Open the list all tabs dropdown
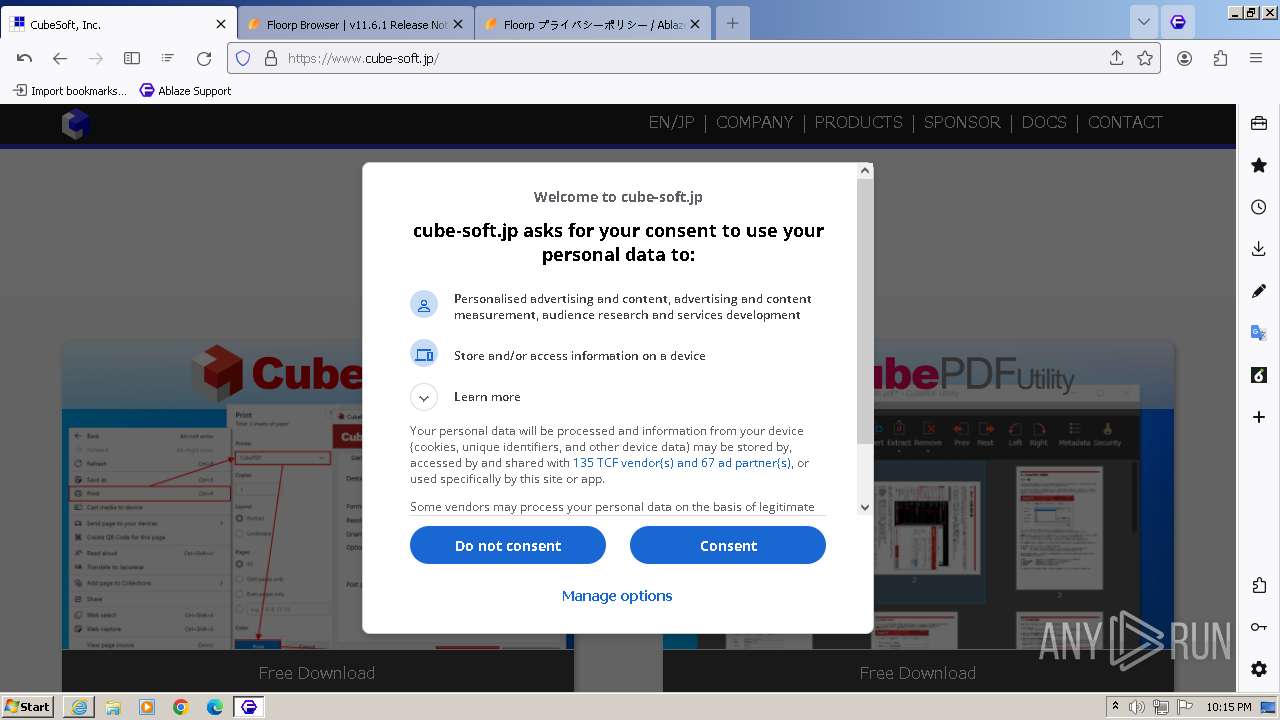The image size is (1280, 720). (1144, 22)
